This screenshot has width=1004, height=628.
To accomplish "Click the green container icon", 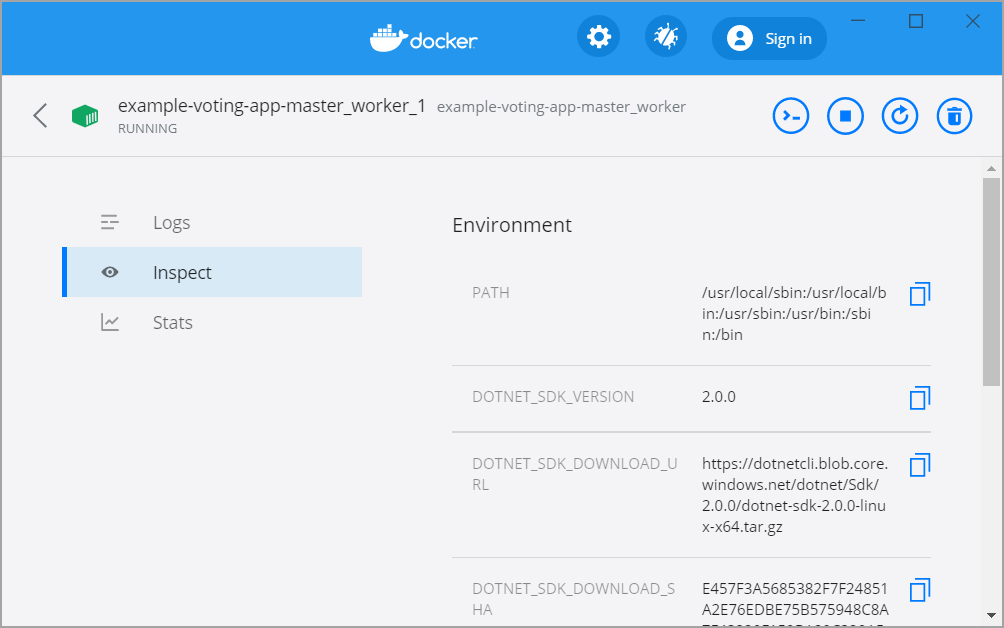I will (x=85, y=116).
